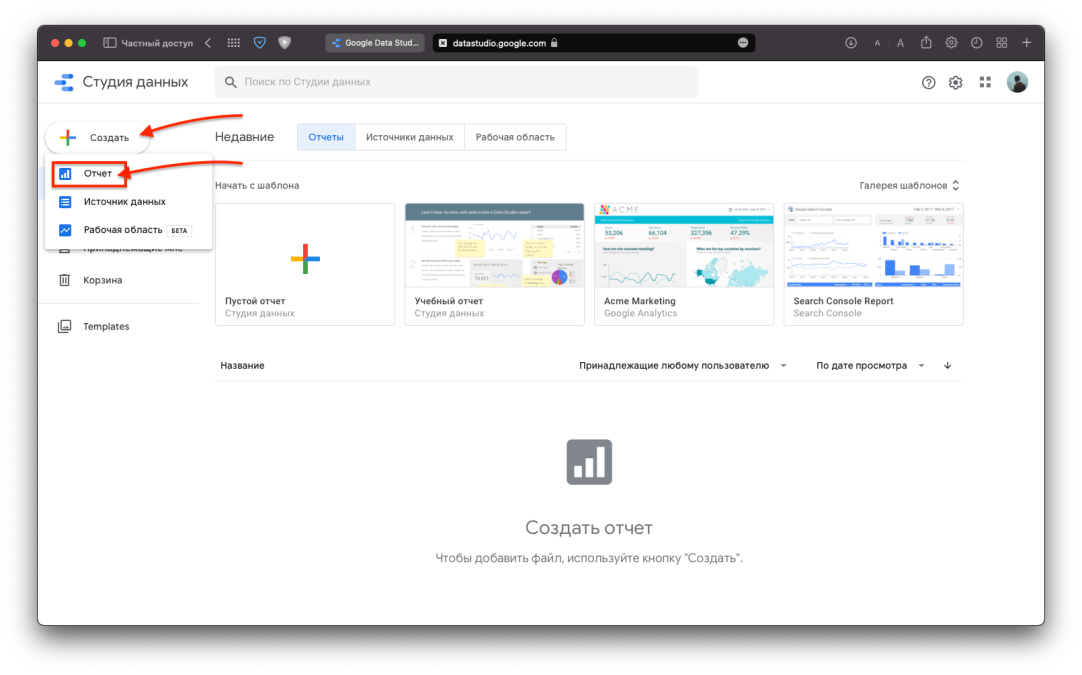Click the large Создать отчет placeholder icon
Image resolution: width=1082 pixels, height=675 pixels.
[589, 462]
